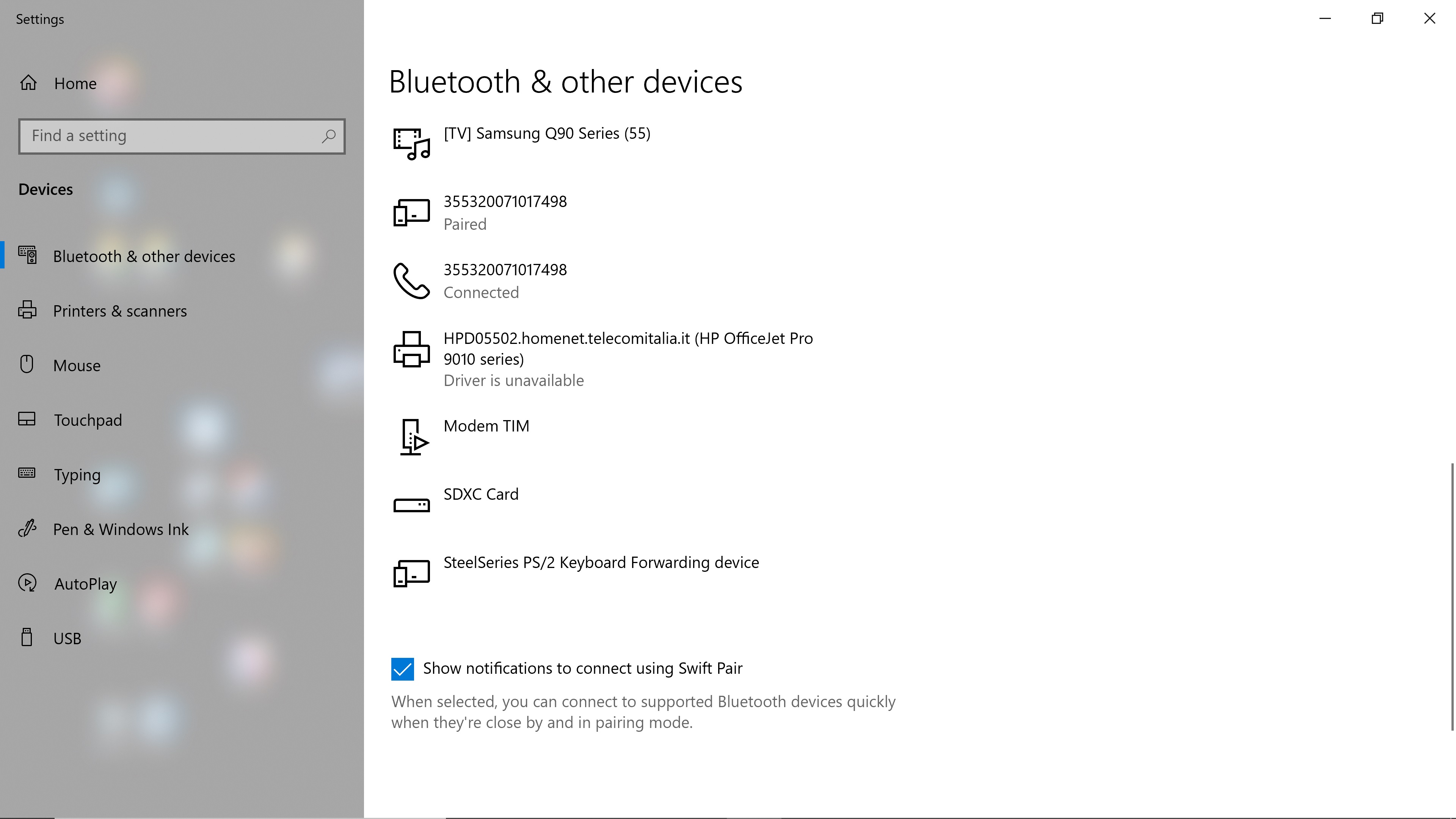
Task: Open Printers & scanners settings page
Action: pyautogui.click(x=120, y=311)
